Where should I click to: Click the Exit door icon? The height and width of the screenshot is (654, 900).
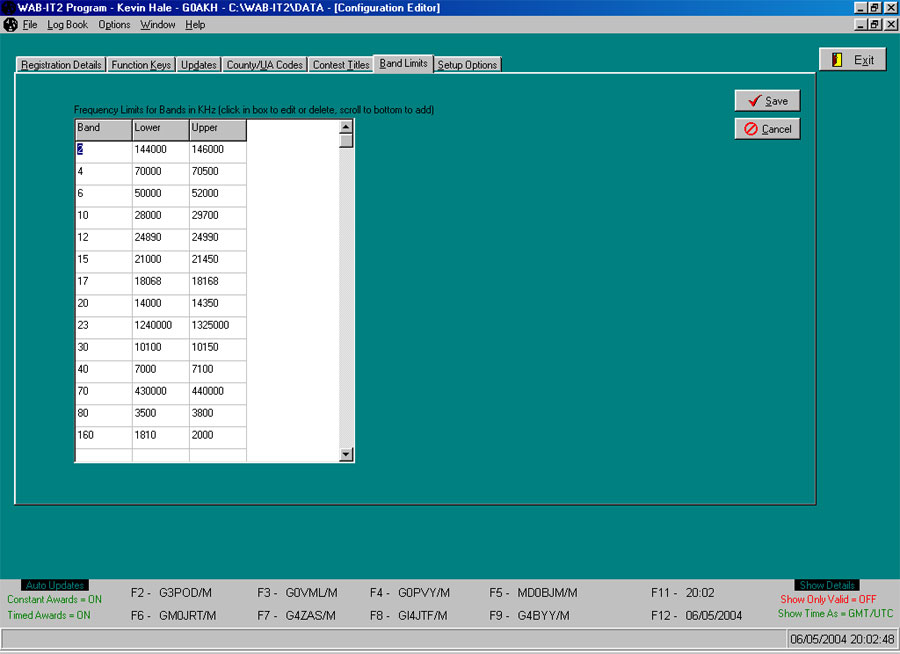coord(839,58)
